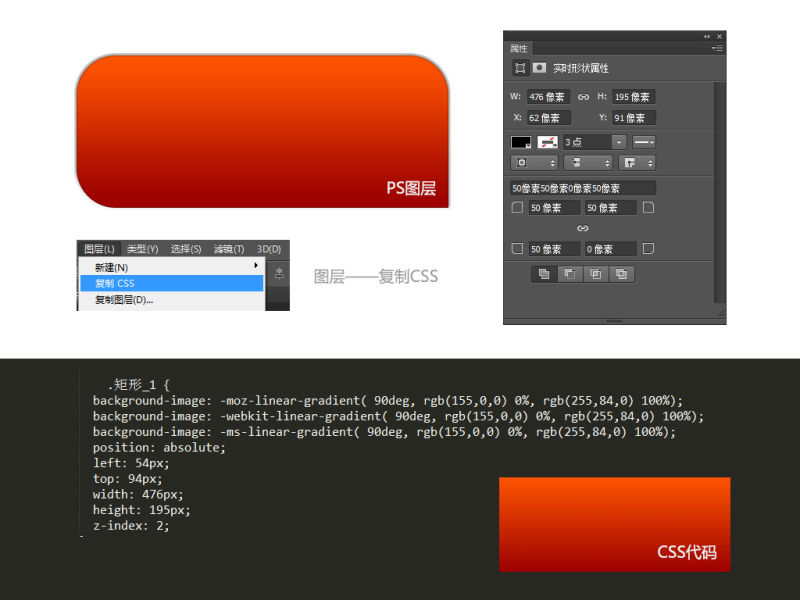Select Combine Shapes path operation
The width and height of the screenshot is (800, 600).
pyautogui.click(x=544, y=274)
